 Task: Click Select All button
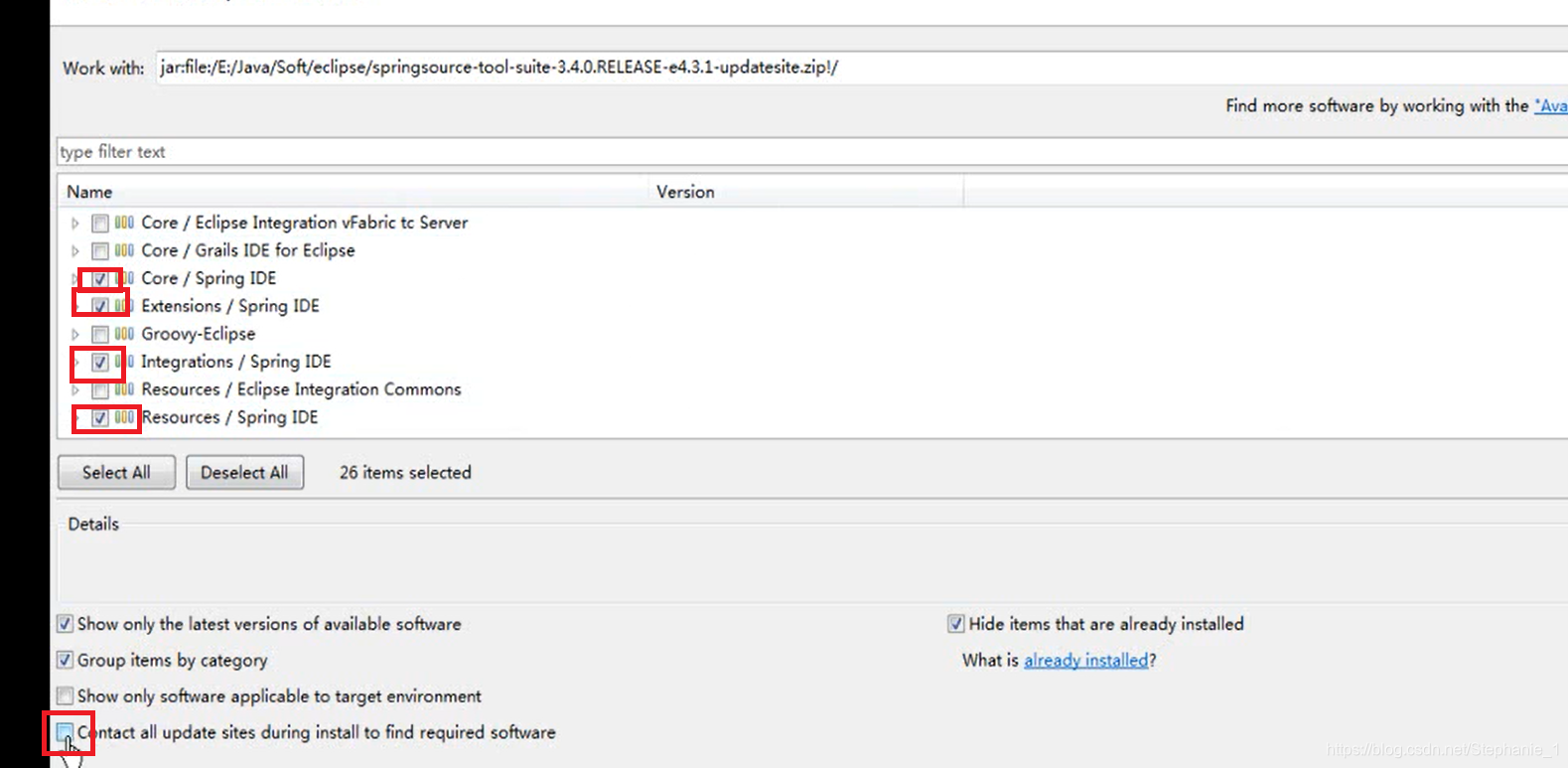[116, 472]
